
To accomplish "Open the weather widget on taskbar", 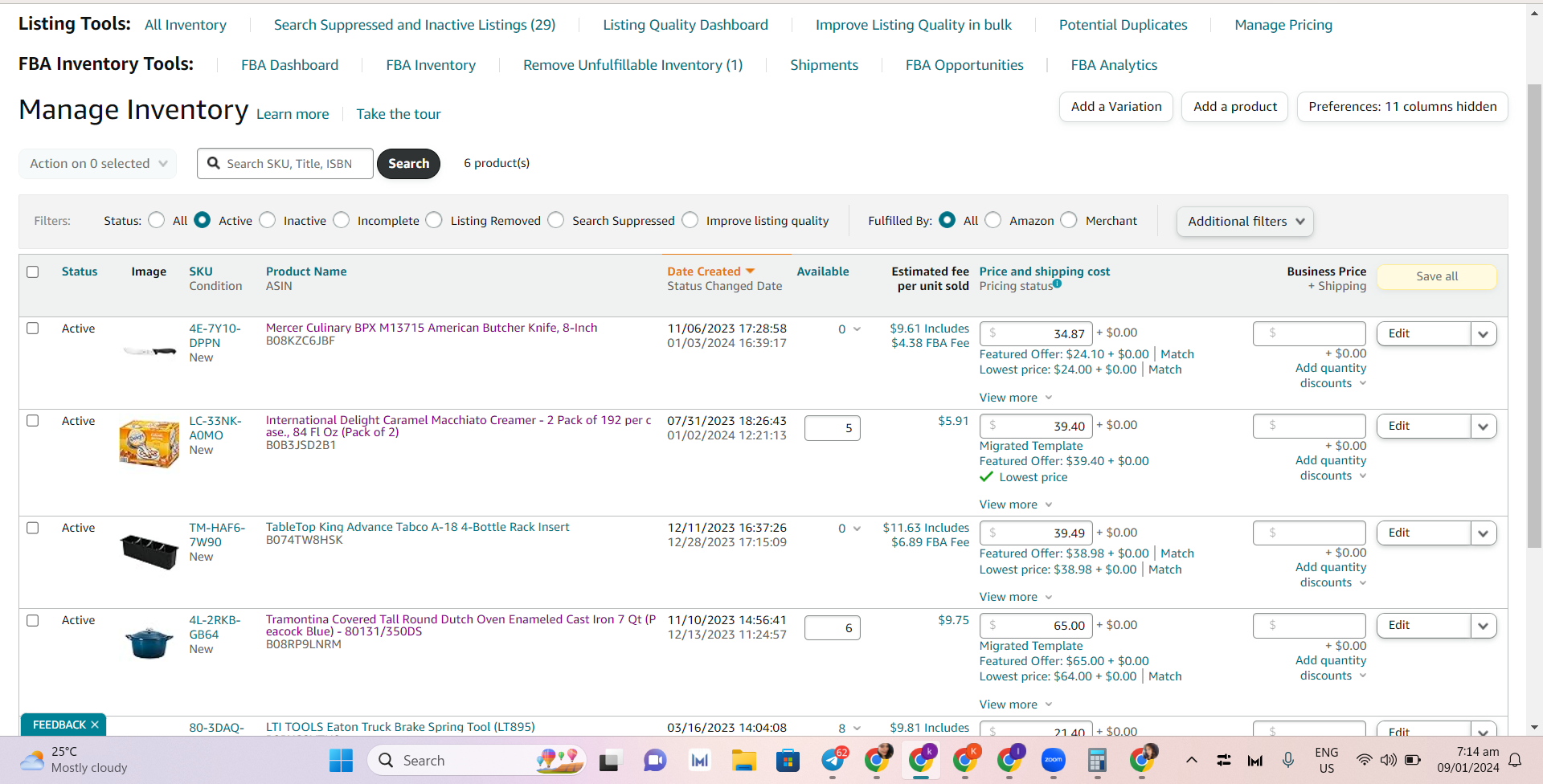I will [74, 760].
